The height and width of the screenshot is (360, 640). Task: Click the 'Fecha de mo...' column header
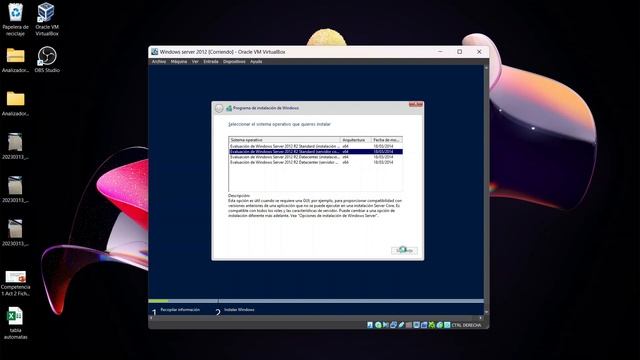tap(387, 140)
